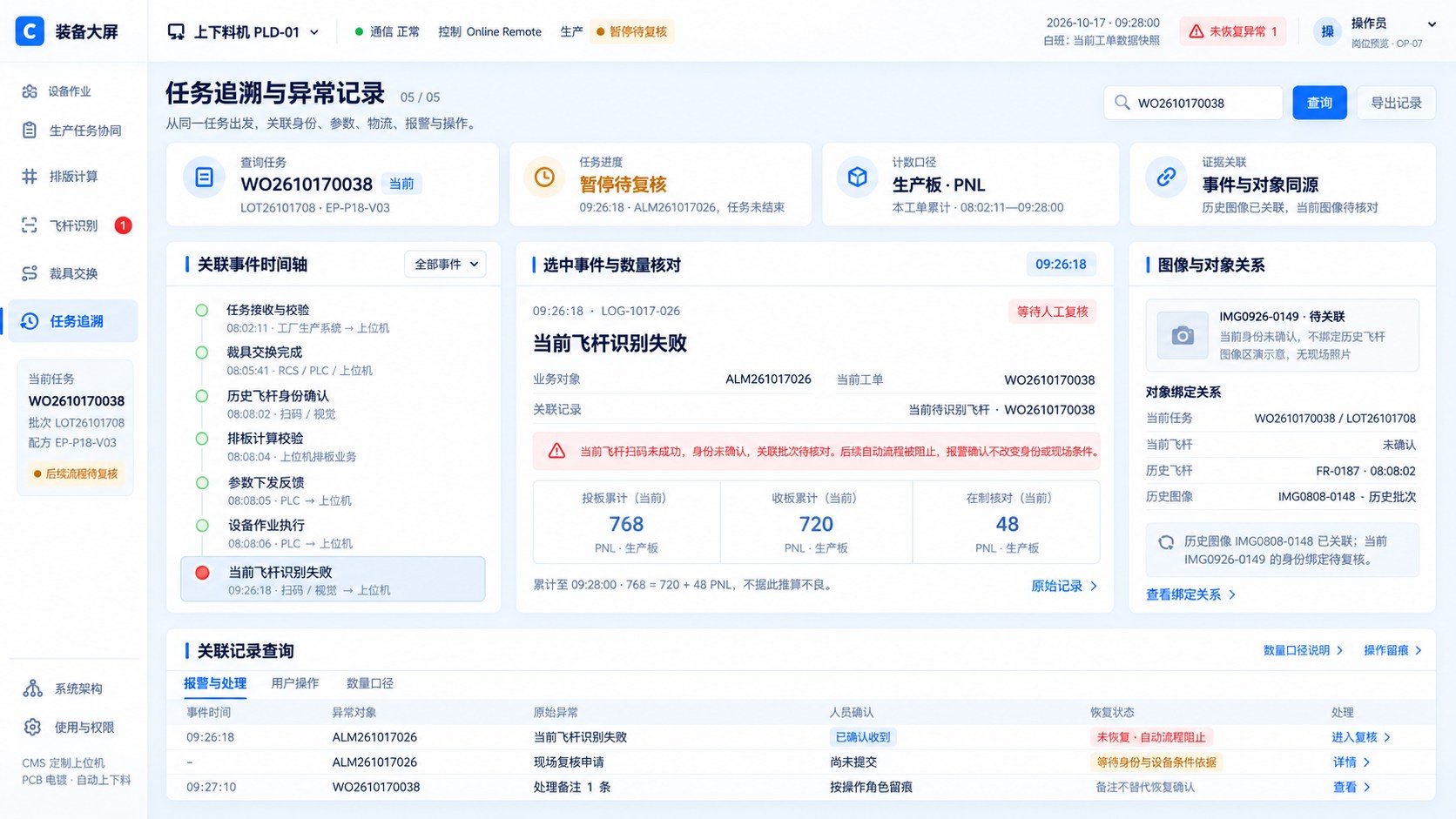Screen dimensions: 1456x819
Task: Open 飞杆识别 scan icon
Action: tap(30, 225)
